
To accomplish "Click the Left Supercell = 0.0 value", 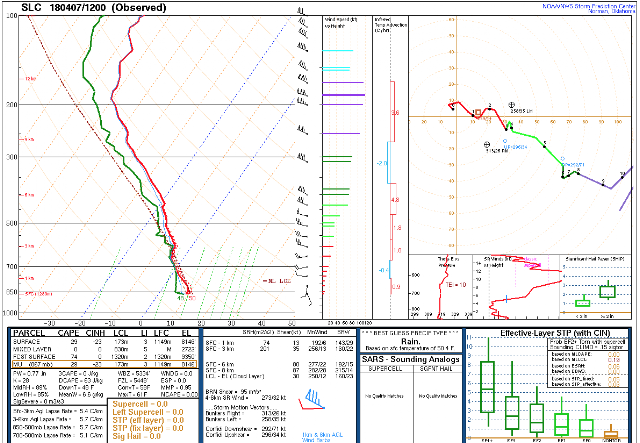I will click(x=148, y=412).
